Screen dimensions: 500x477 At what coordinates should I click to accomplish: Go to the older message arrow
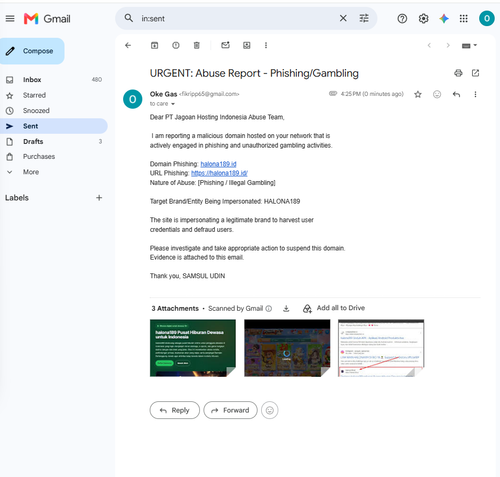[448, 45]
